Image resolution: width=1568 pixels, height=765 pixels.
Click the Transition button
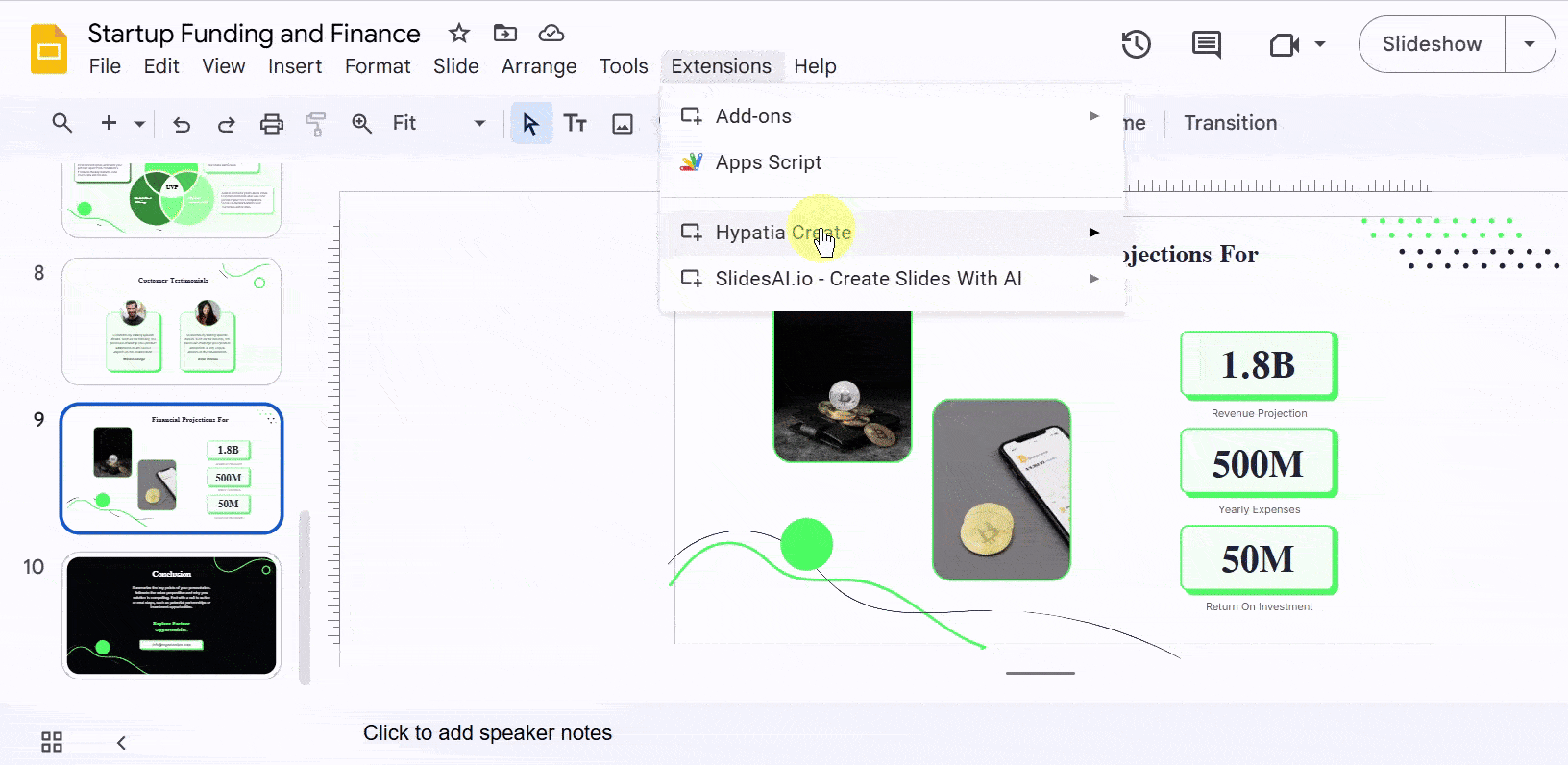point(1230,123)
